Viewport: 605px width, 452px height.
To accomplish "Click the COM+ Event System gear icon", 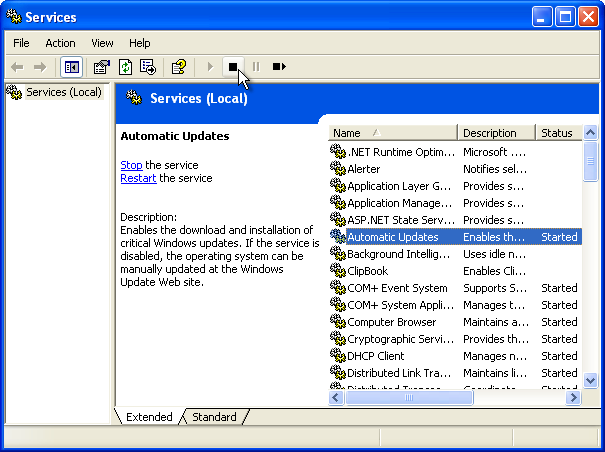I will click(x=338, y=287).
